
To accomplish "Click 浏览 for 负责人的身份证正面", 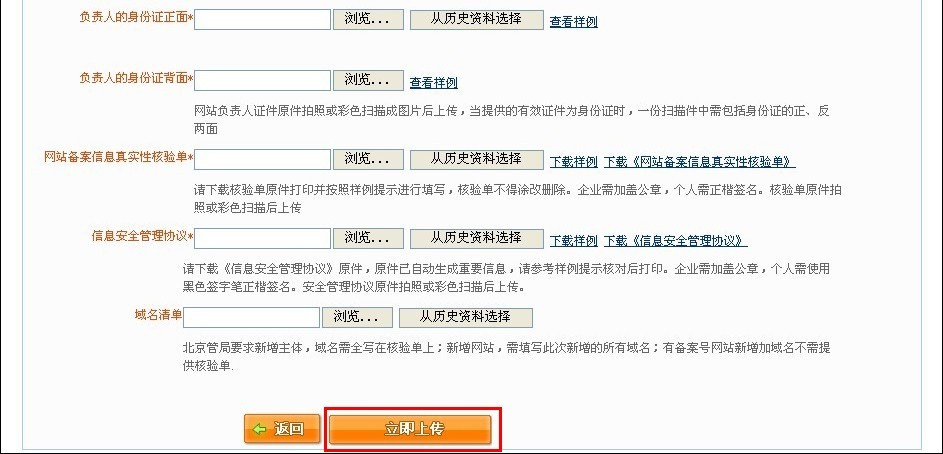I will click(367, 20).
